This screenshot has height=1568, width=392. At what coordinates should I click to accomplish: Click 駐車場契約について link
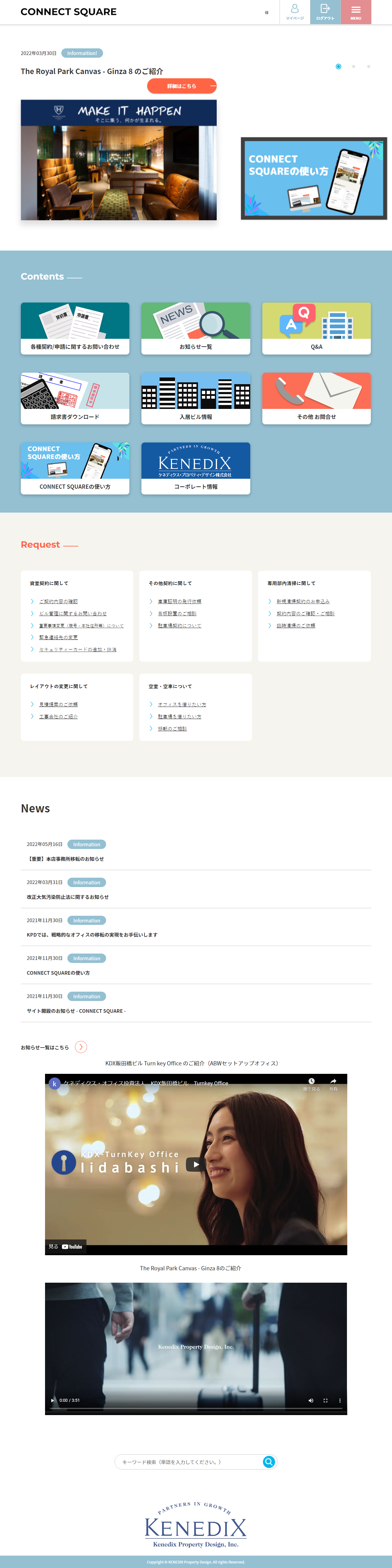[180, 626]
